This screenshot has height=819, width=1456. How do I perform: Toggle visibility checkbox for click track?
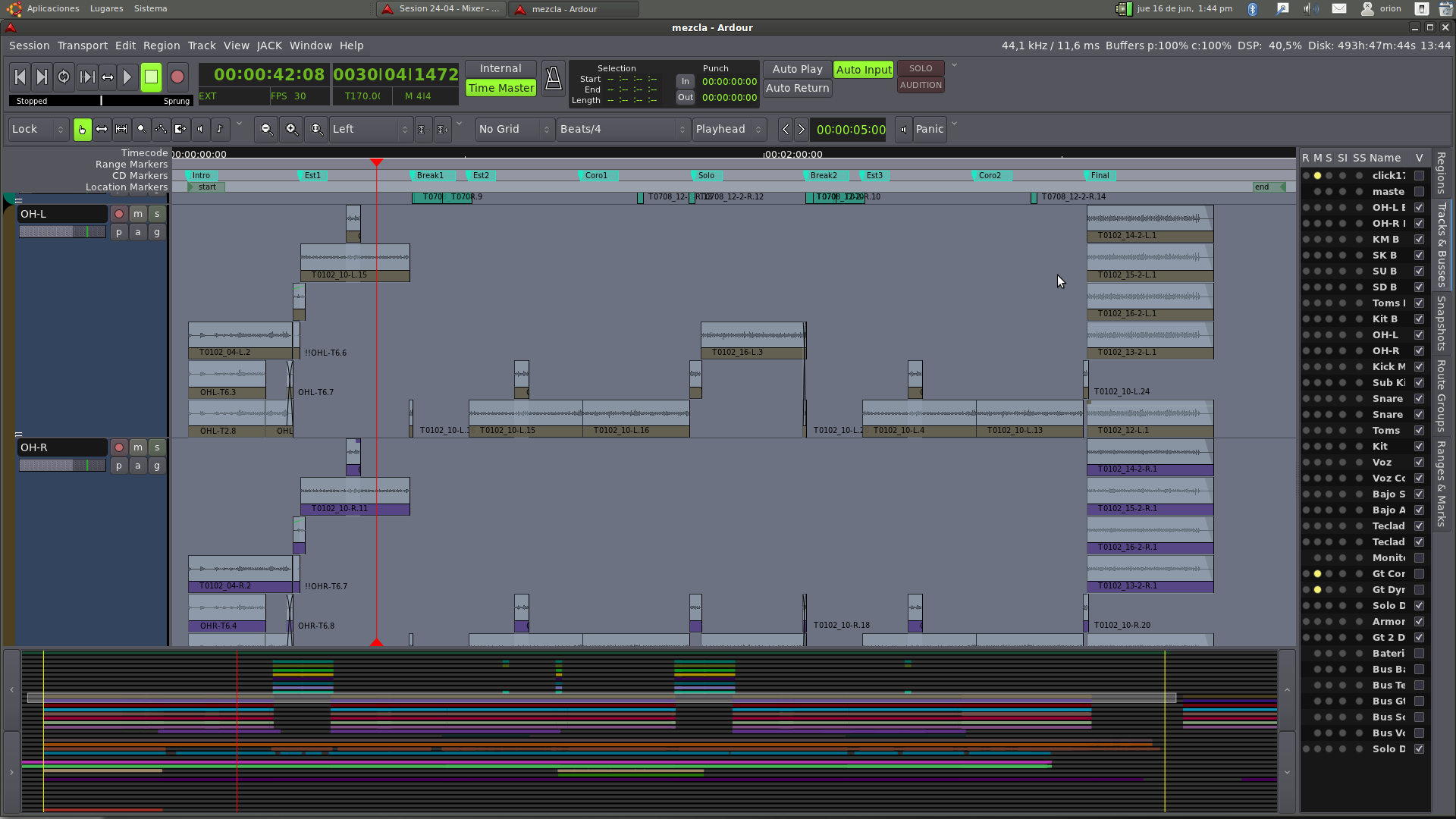[1419, 175]
